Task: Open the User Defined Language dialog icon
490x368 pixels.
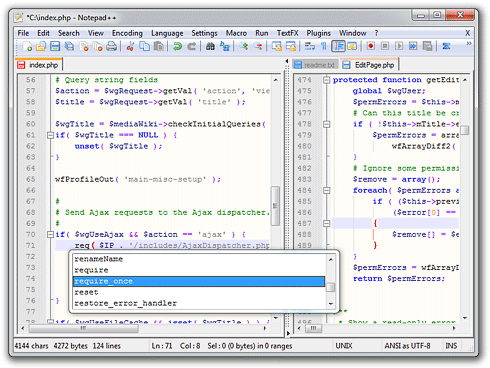Action: tap(352, 46)
